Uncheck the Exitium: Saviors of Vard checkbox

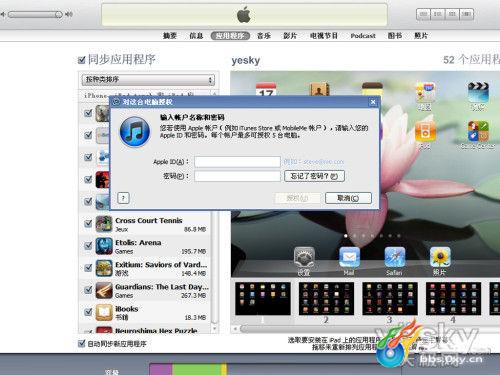tap(88, 268)
